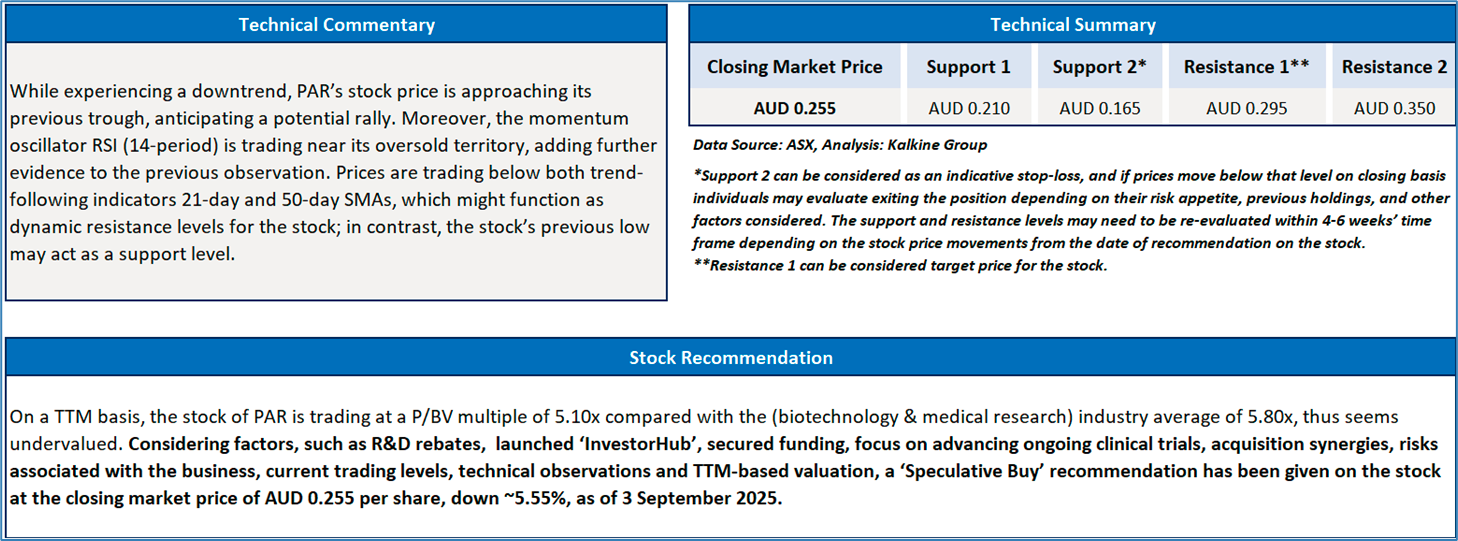
Task: Select the Closing Market Price column header
Action: [794, 67]
